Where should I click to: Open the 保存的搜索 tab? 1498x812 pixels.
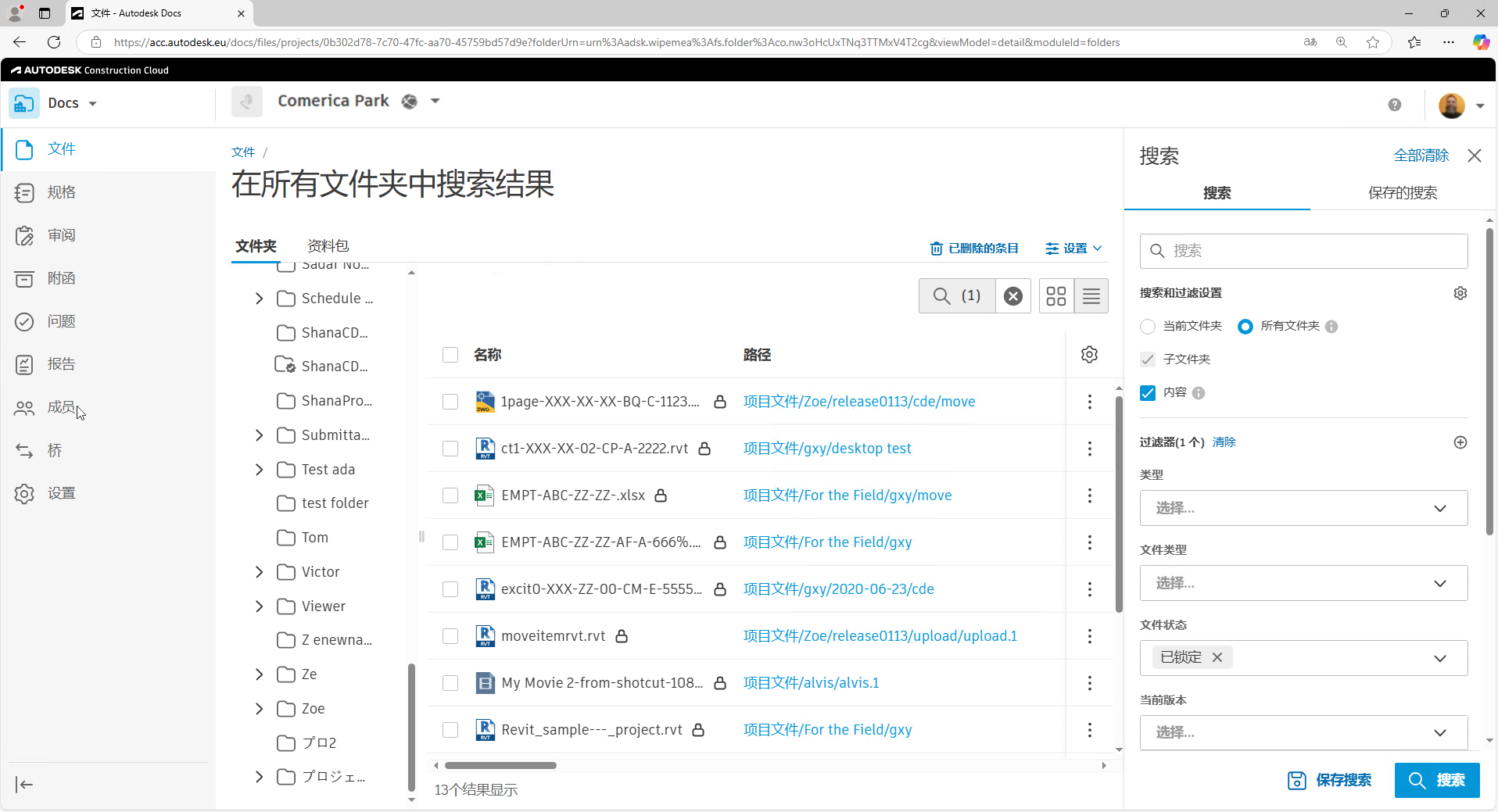click(x=1403, y=193)
